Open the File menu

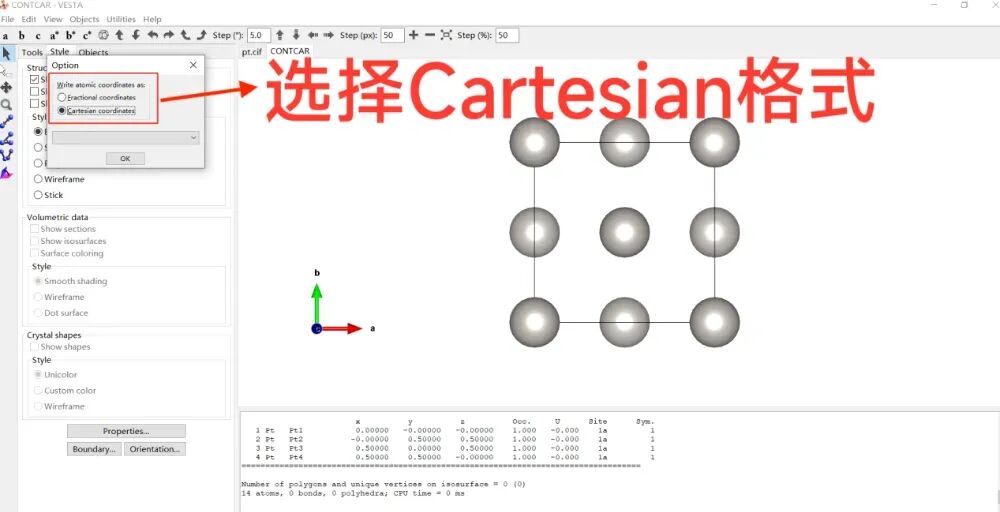tap(8, 19)
